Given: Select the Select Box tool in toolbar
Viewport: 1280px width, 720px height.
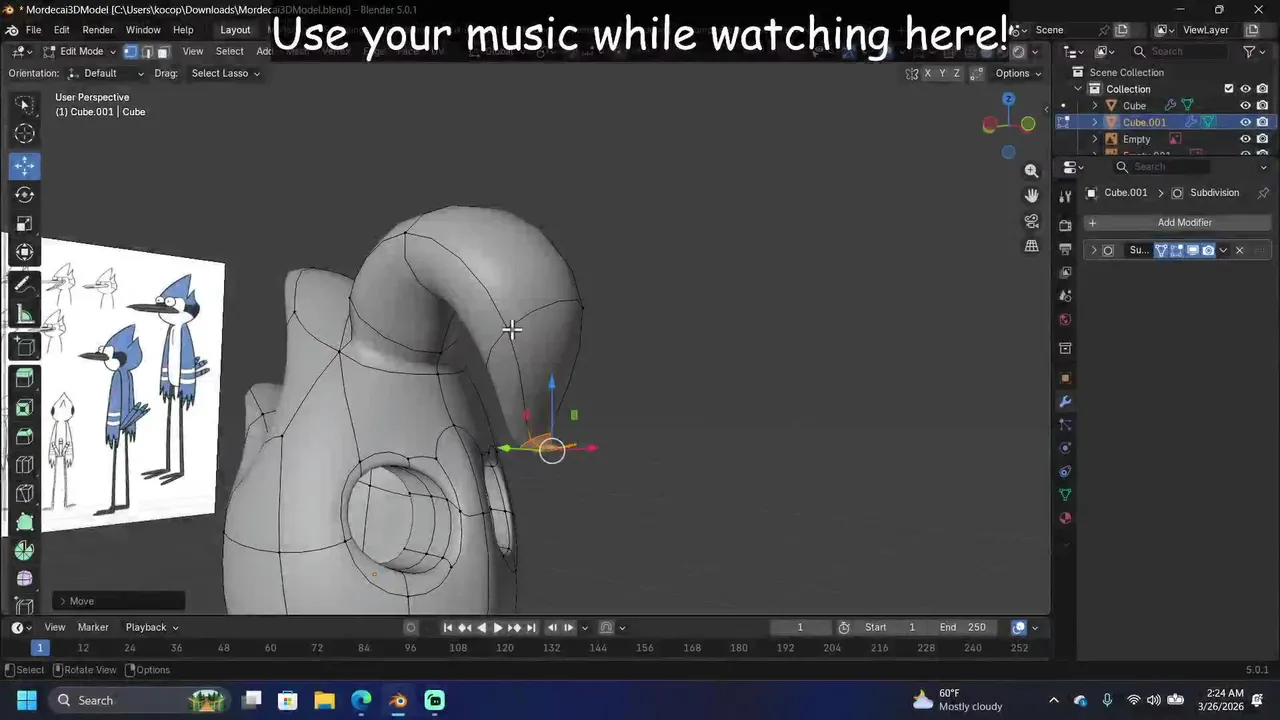Looking at the screenshot, I should tap(25, 105).
